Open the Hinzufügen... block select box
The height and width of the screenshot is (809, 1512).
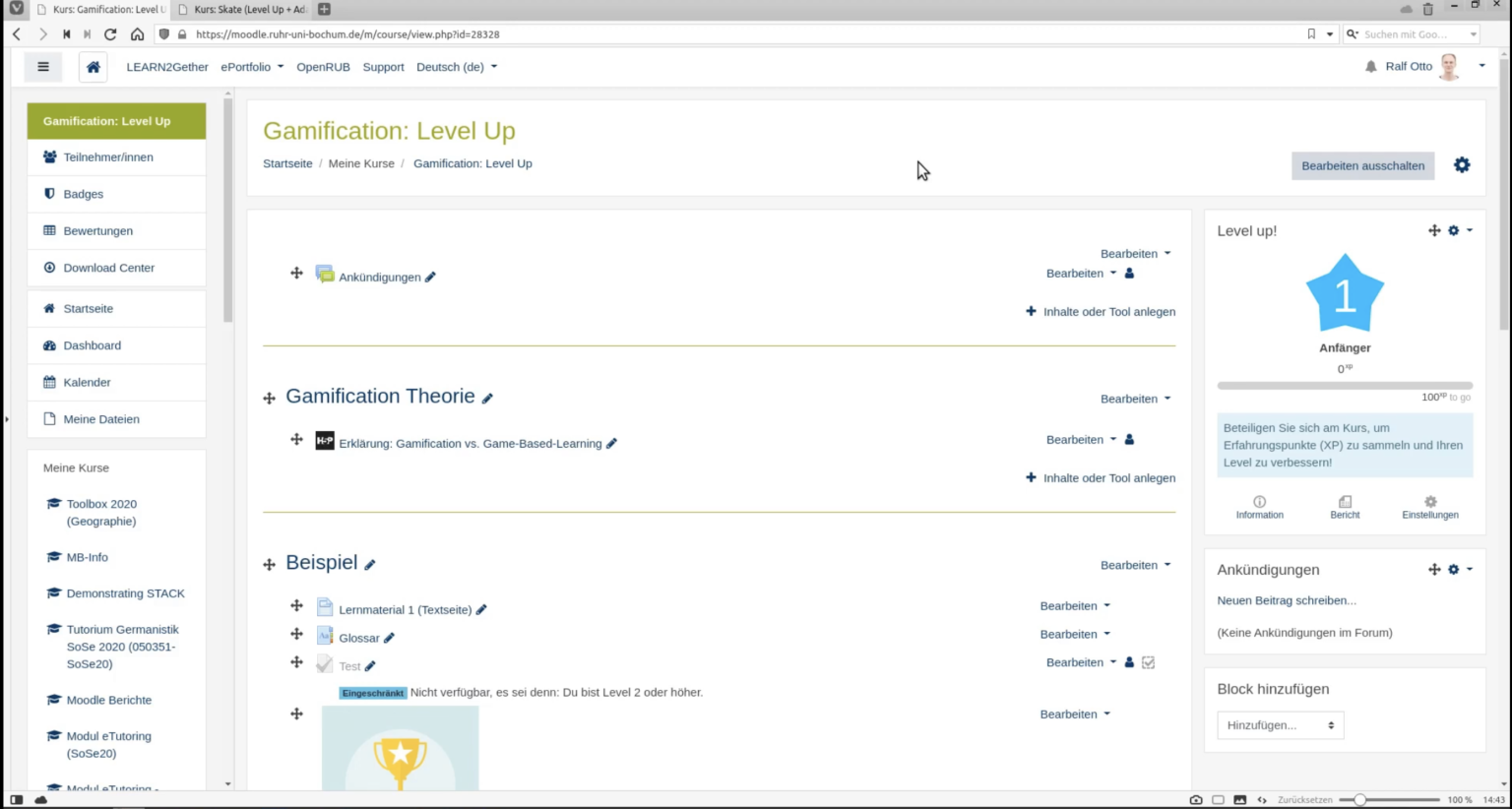point(1280,725)
